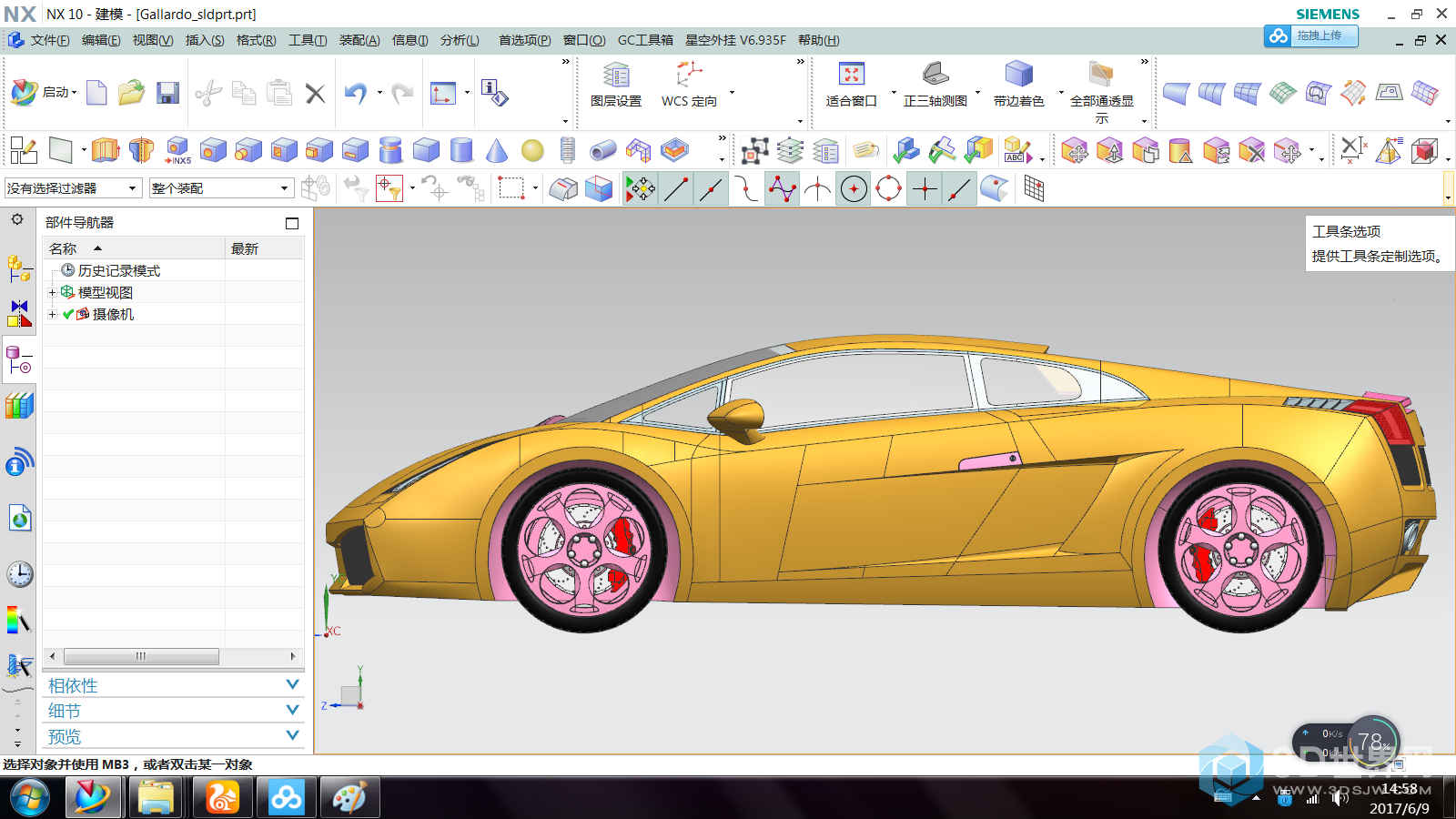Expand the 预览 panel
The image size is (1456, 819).
point(173,736)
